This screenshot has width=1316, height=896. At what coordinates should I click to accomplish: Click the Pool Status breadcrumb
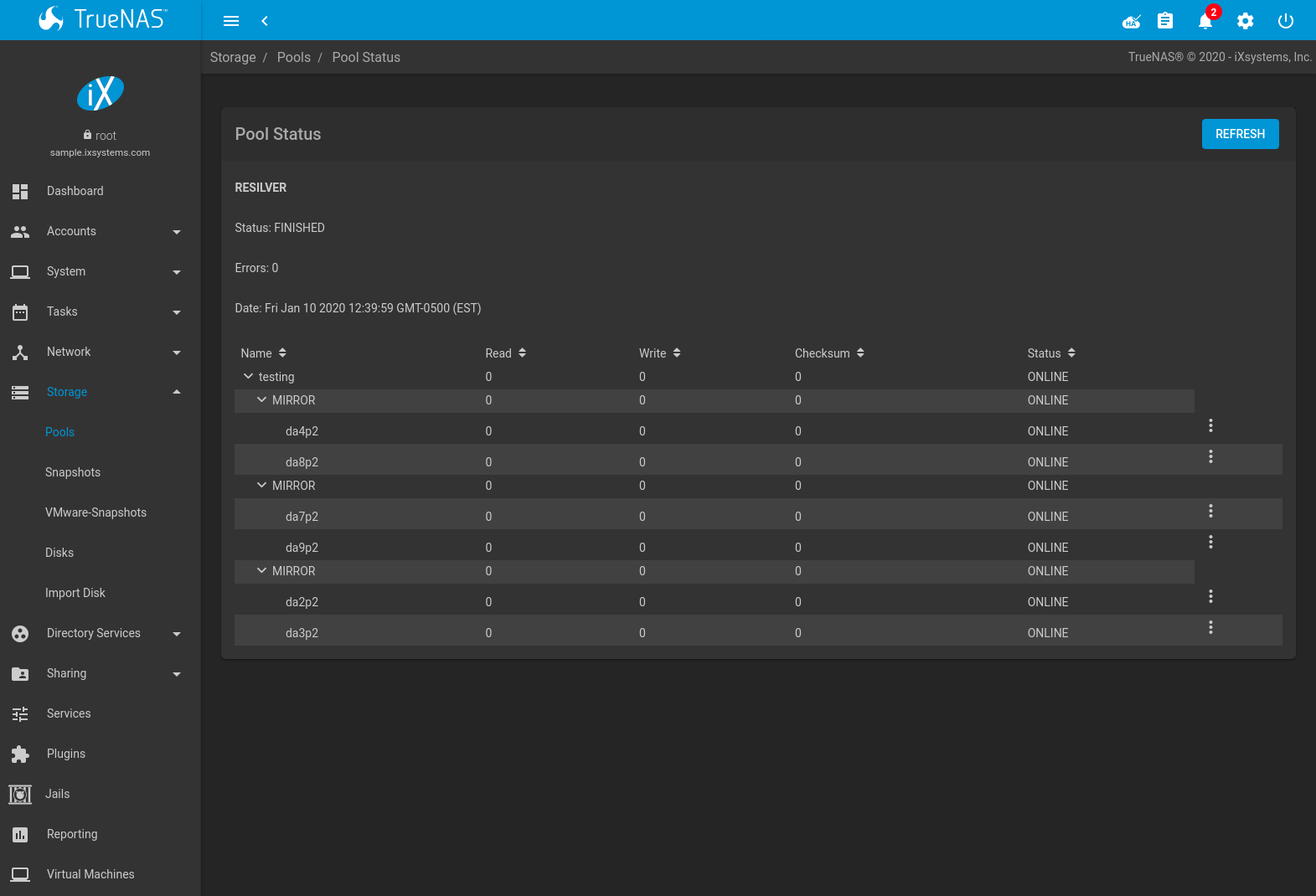pos(366,57)
